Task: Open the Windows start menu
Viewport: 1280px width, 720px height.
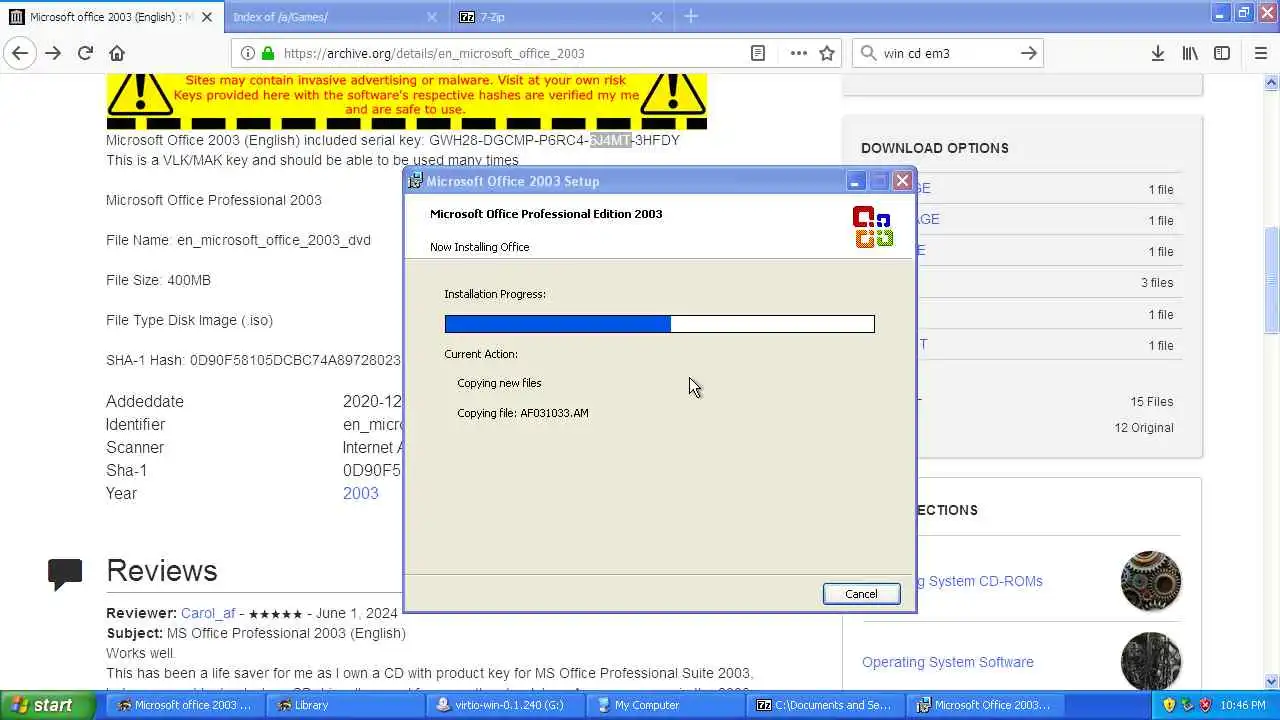Action: 49,705
